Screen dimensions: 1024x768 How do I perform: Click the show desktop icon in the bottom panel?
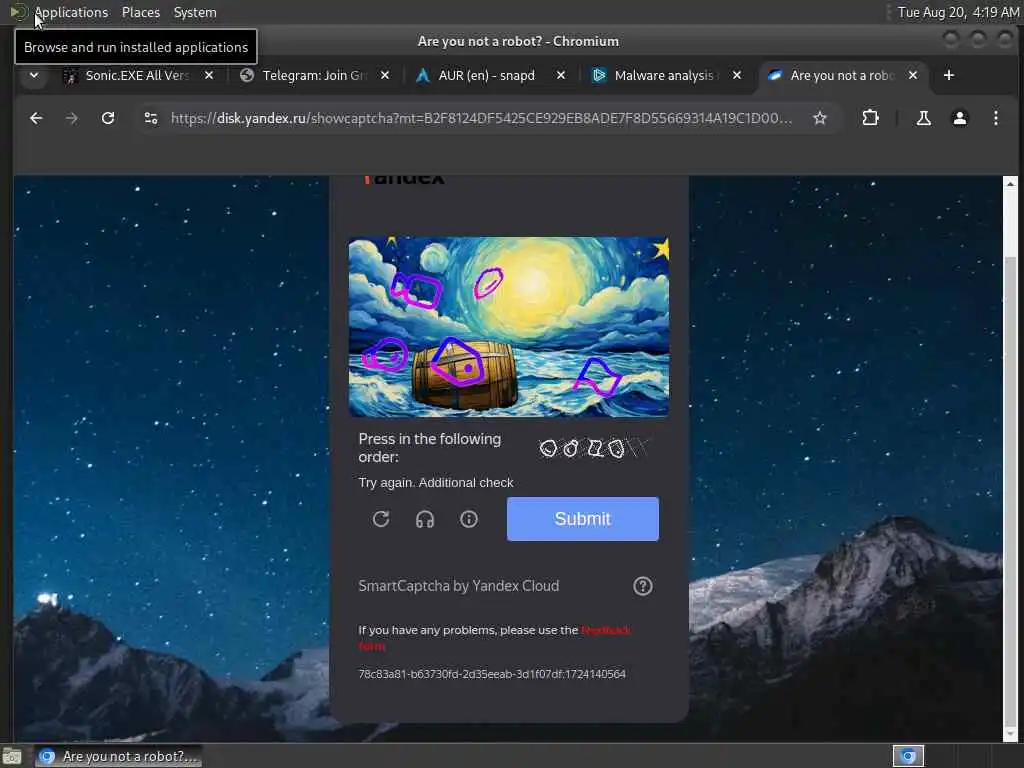point(12,756)
